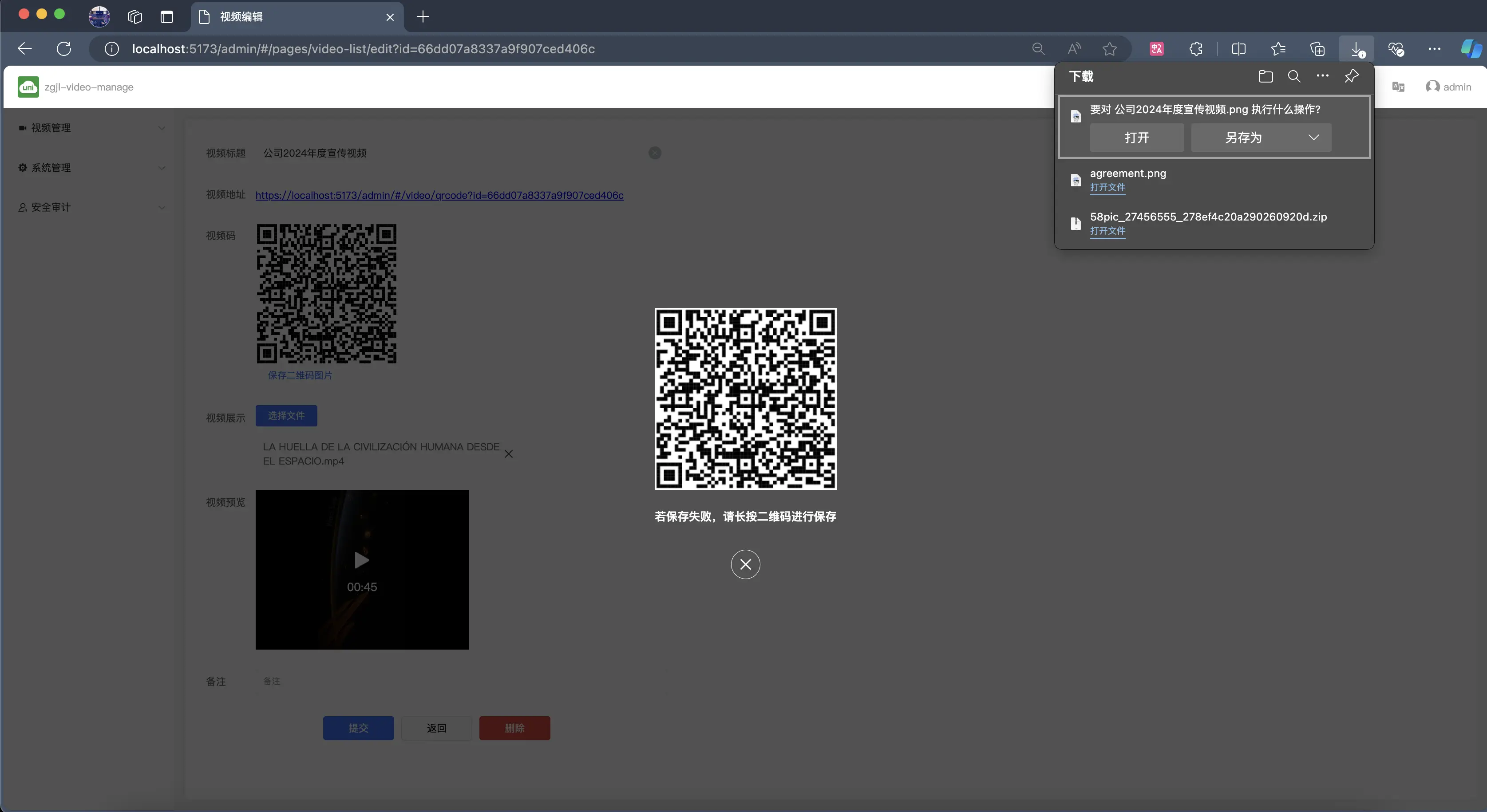Remove the uploaded mp4 file
The height and width of the screenshot is (812, 1487).
509,454
